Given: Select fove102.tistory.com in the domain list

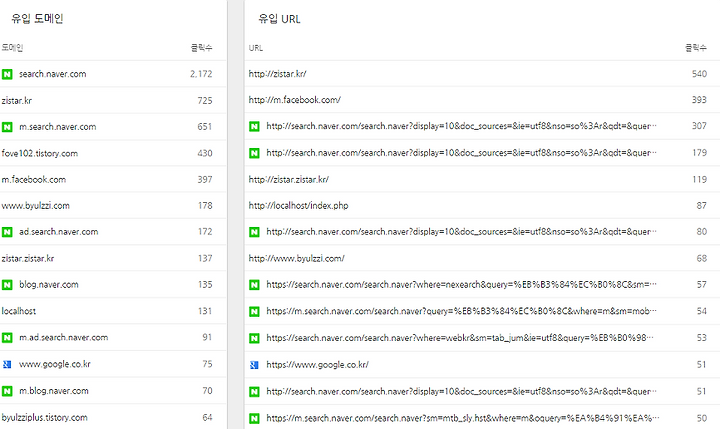Looking at the screenshot, I should pos(39,153).
